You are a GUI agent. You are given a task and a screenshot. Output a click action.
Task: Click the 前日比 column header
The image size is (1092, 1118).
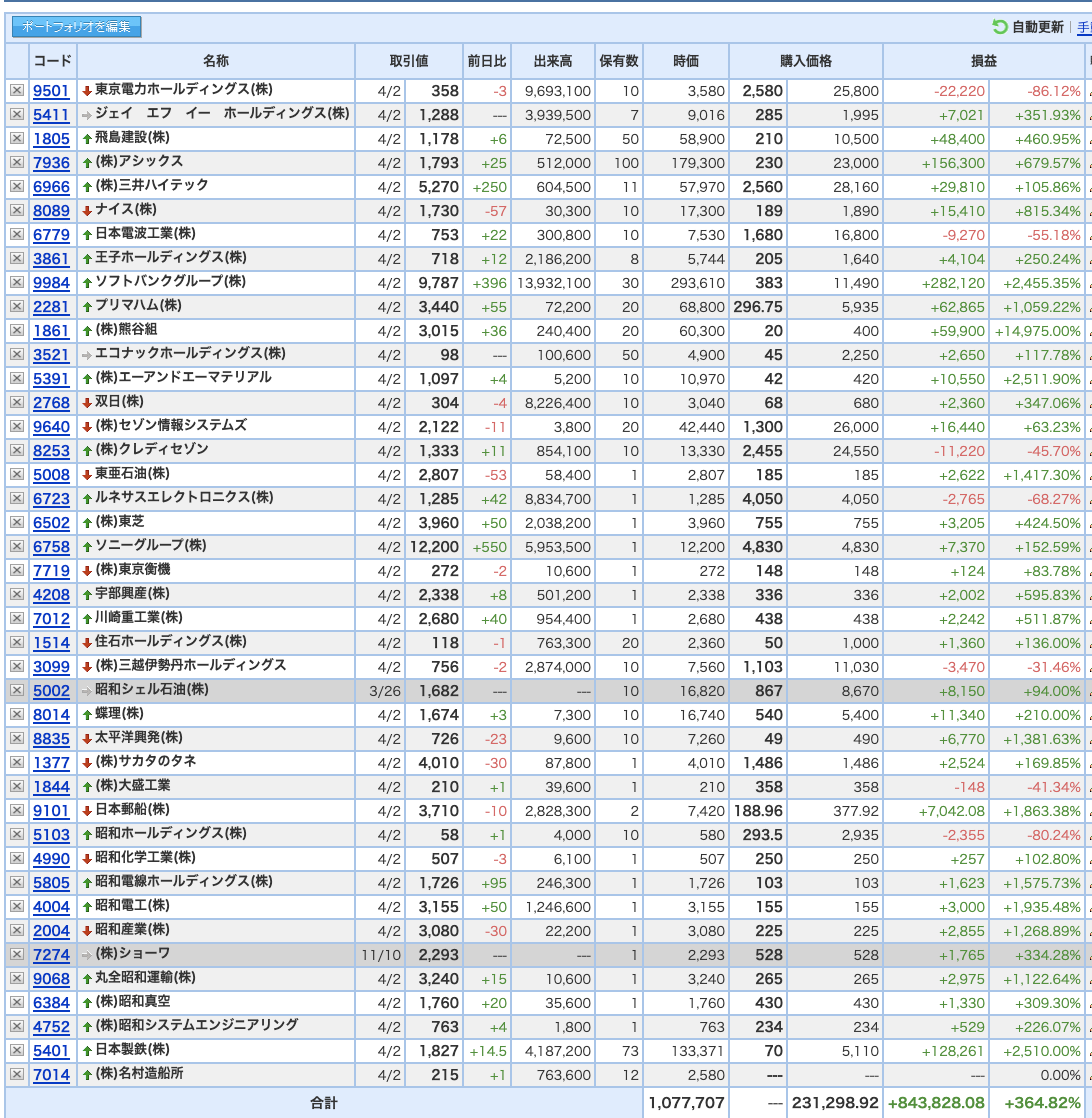pyautogui.click(x=487, y=61)
